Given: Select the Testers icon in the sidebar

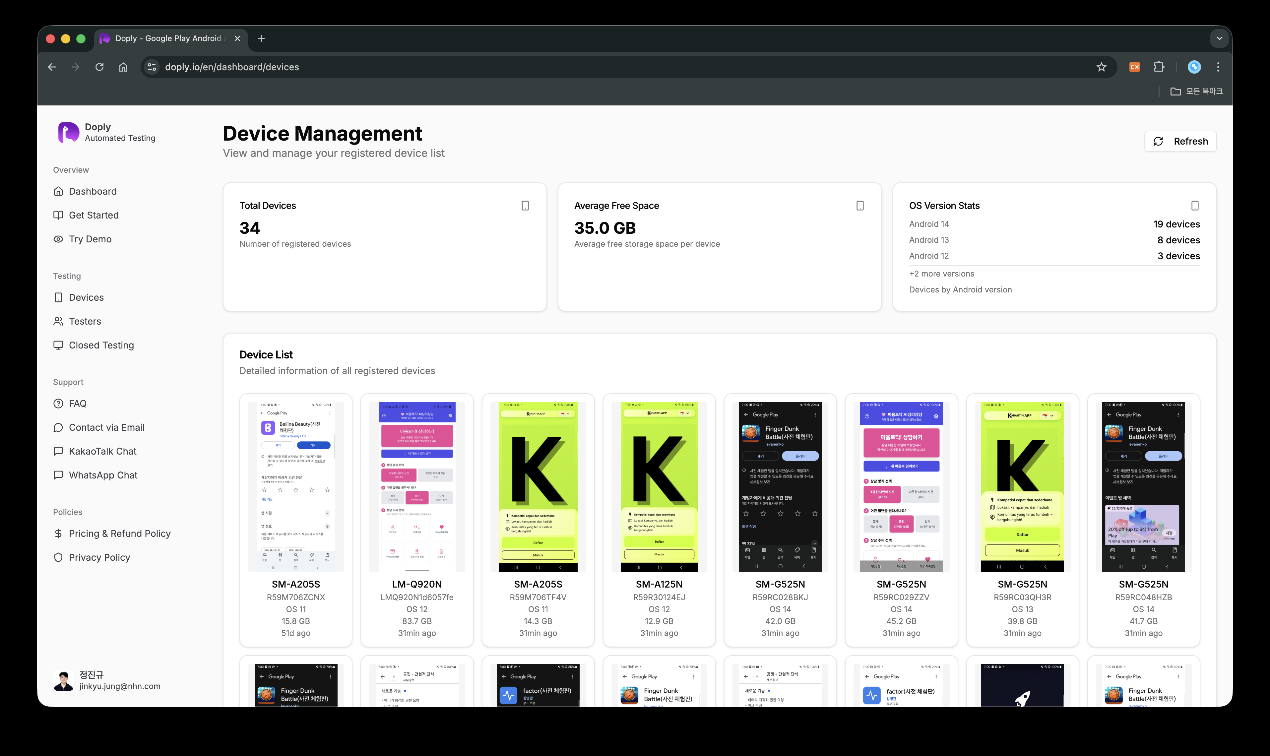Looking at the screenshot, I should [58, 321].
